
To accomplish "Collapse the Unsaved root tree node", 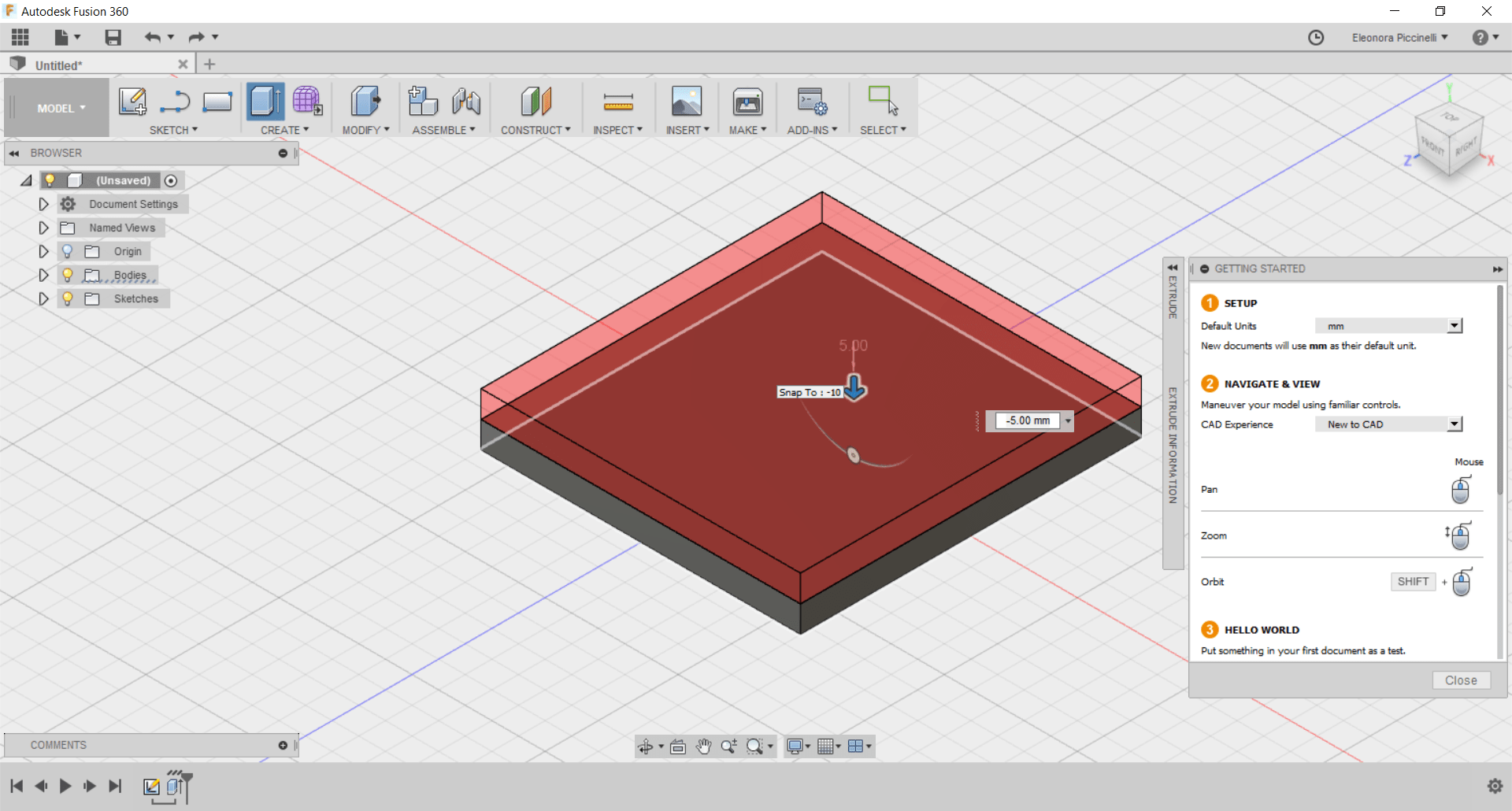I will (27, 180).
